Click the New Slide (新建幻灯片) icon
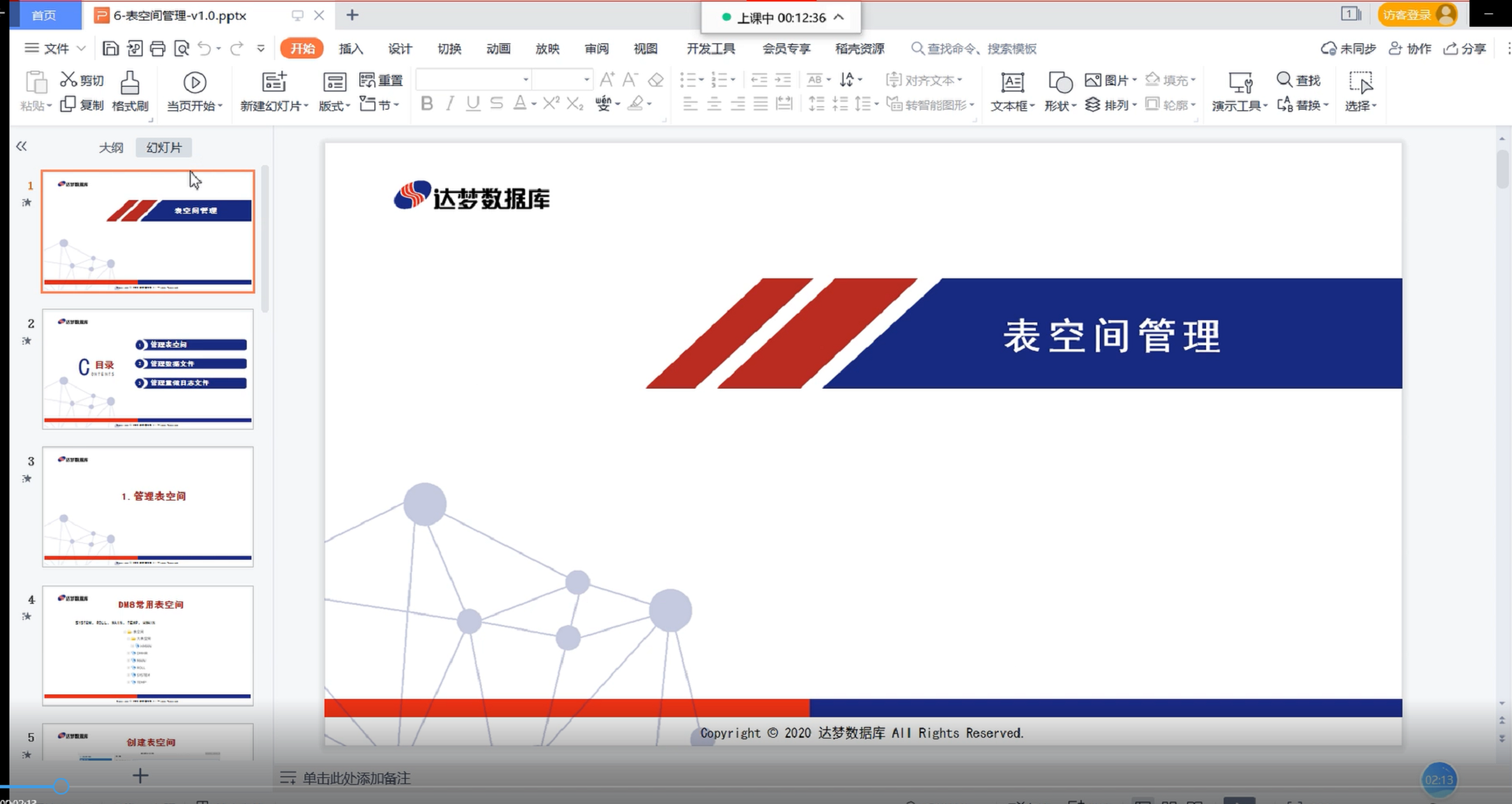The height and width of the screenshot is (804, 1512). [274, 82]
